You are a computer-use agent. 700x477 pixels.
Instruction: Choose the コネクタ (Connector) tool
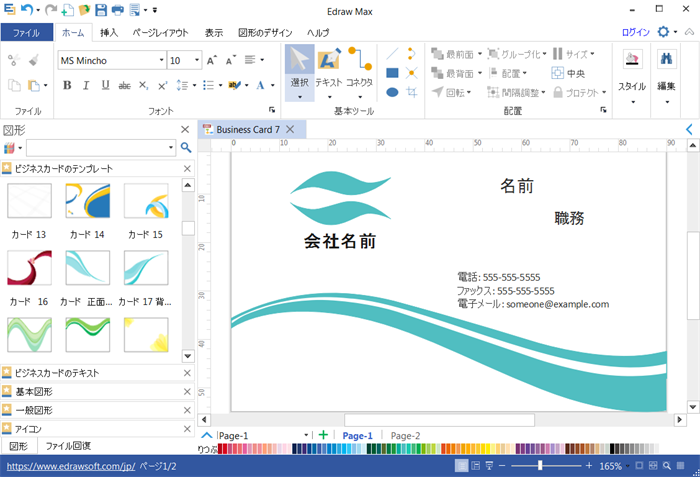click(359, 70)
